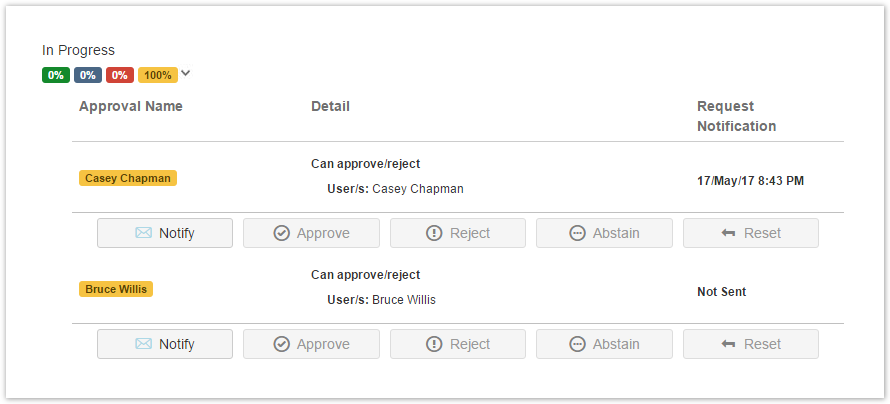Reject Bruce Willis's approval request
This screenshot has height=404, width=890.
coord(458,344)
